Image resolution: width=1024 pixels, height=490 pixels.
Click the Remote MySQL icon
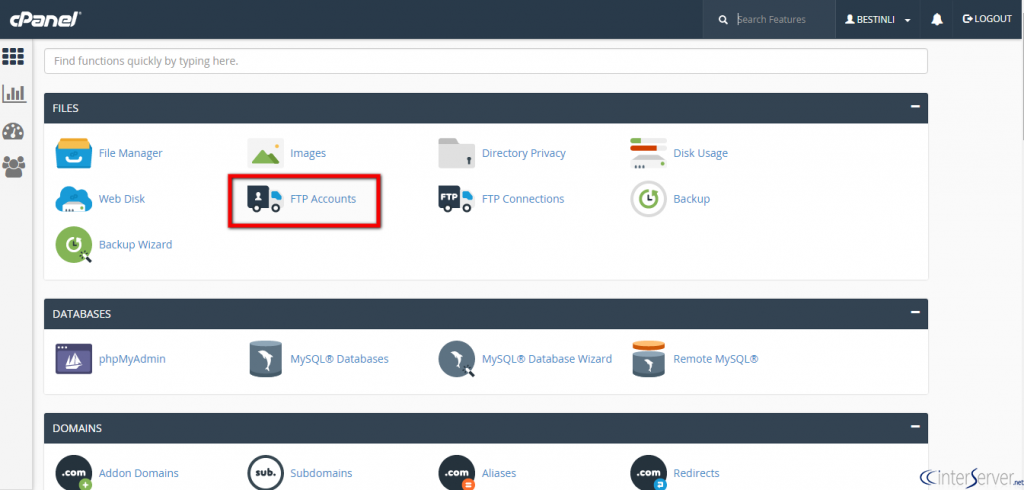click(x=648, y=359)
